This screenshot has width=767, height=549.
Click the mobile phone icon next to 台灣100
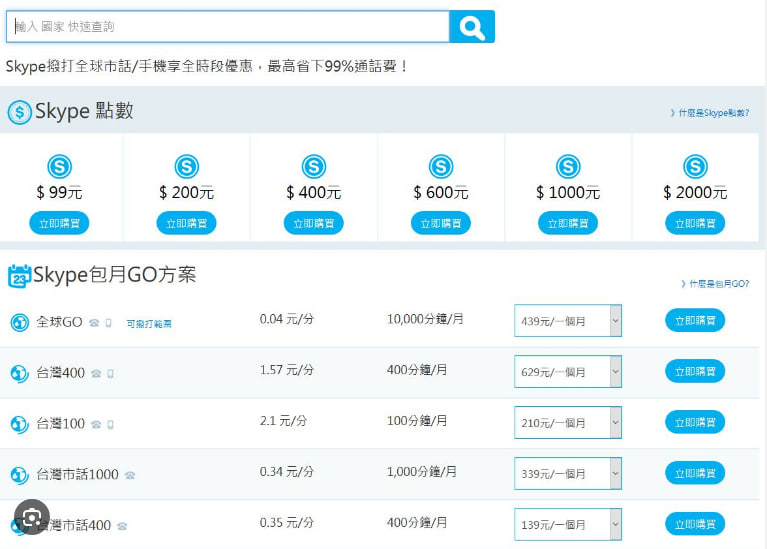(x=111, y=425)
